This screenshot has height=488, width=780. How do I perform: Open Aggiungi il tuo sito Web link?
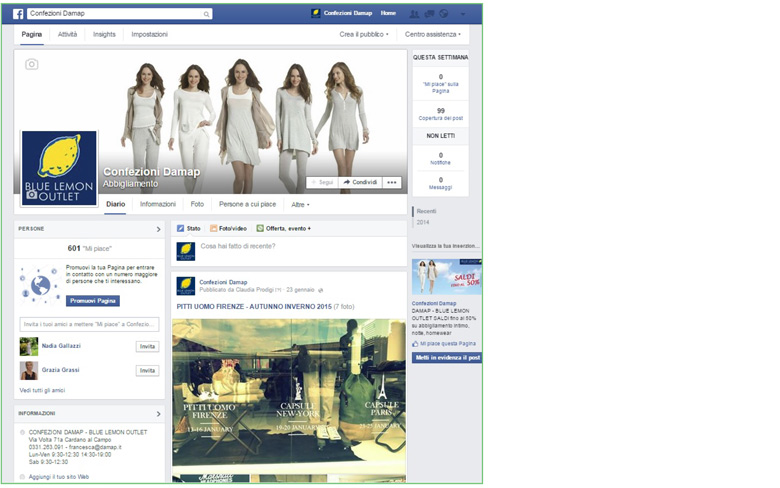[x=59, y=477]
